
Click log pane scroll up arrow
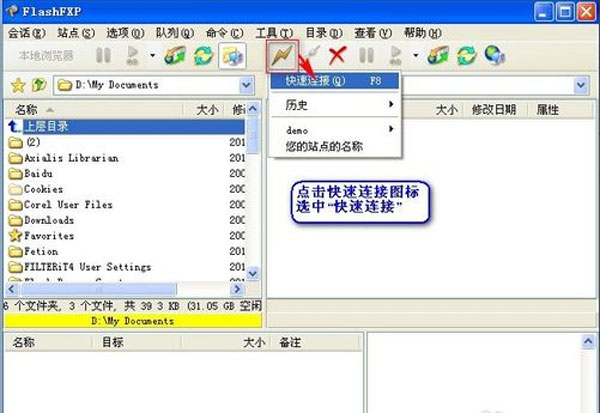coord(588,341)
